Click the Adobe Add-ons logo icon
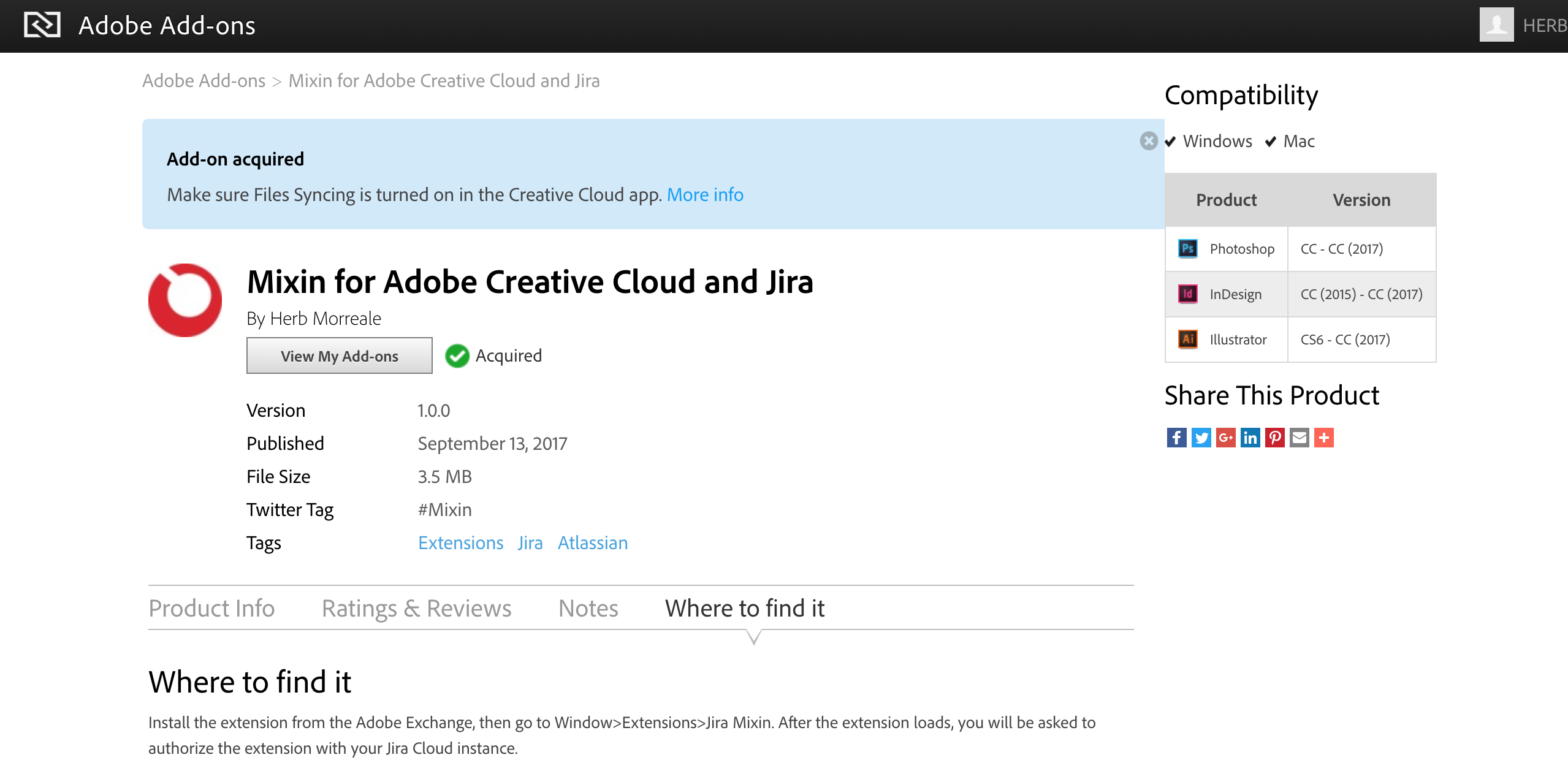 coord(42,25)
